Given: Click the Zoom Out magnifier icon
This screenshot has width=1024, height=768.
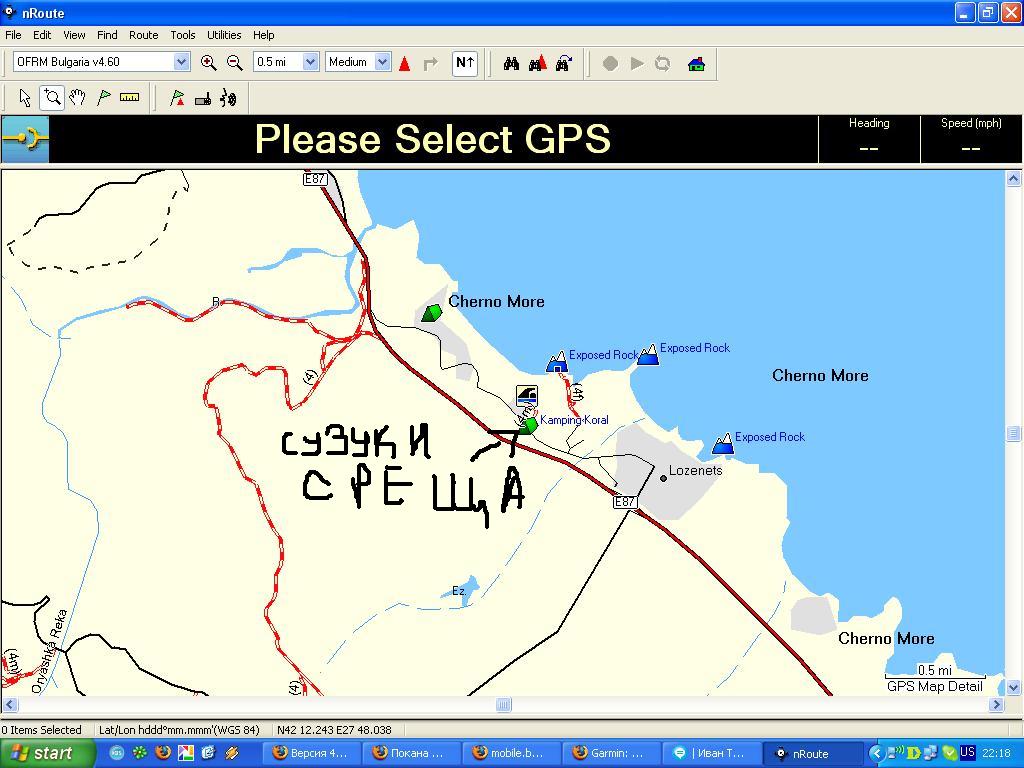Looking at the screenshot, I should pyautogui.click(x=234, y=62).
